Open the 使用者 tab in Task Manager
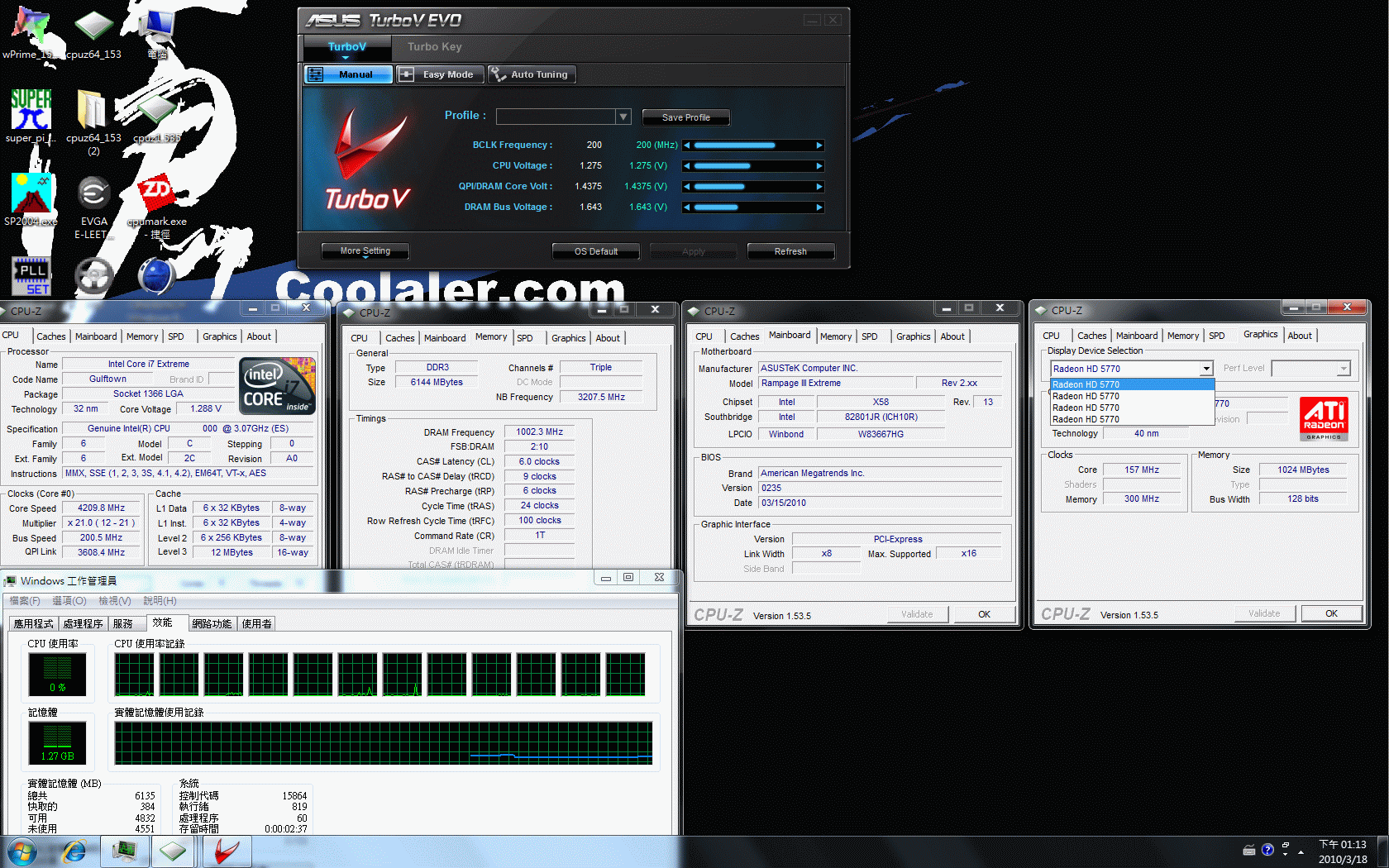1389x868 pixels. coord(256,624)
